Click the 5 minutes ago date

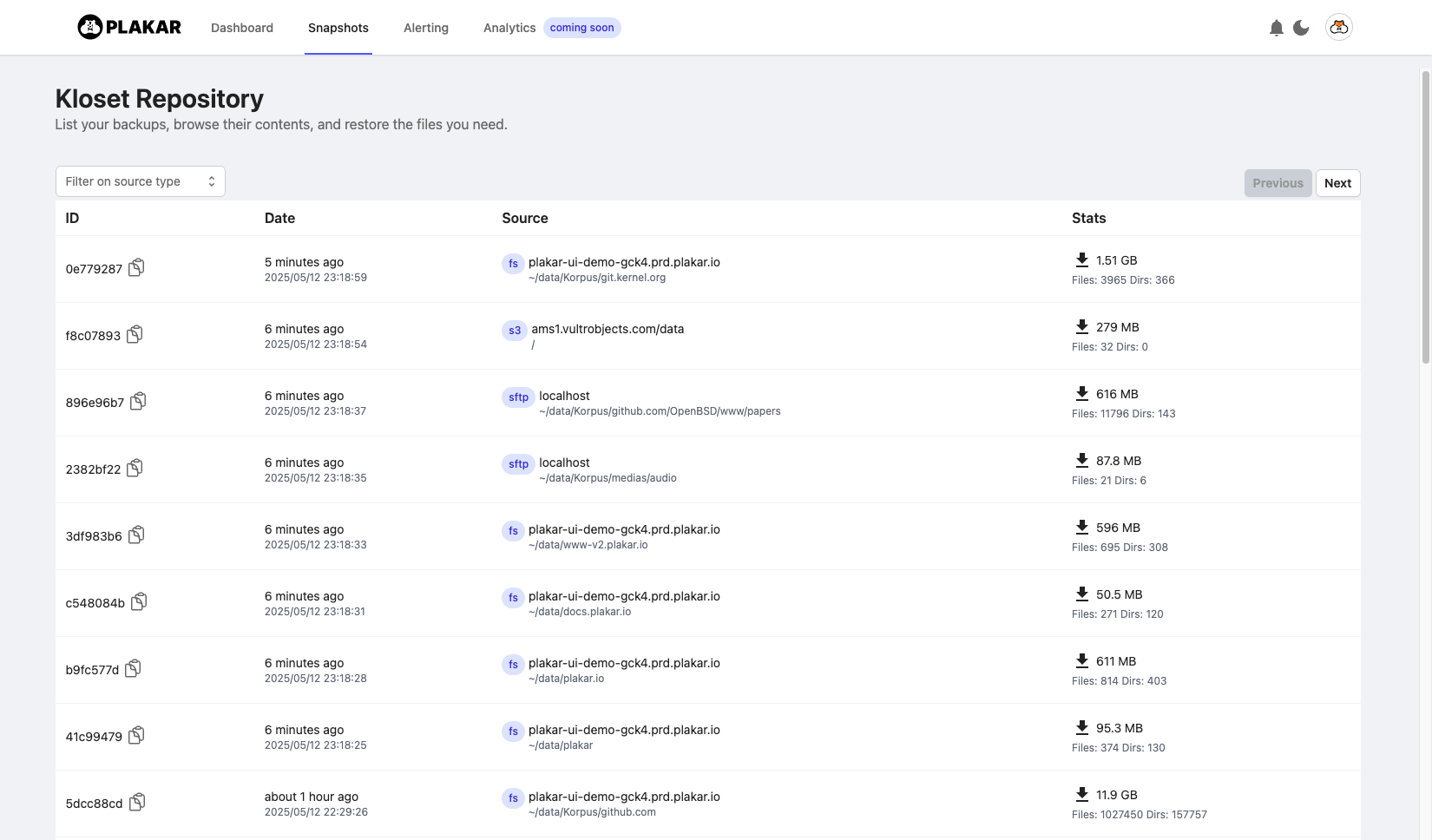pos(304,262)
